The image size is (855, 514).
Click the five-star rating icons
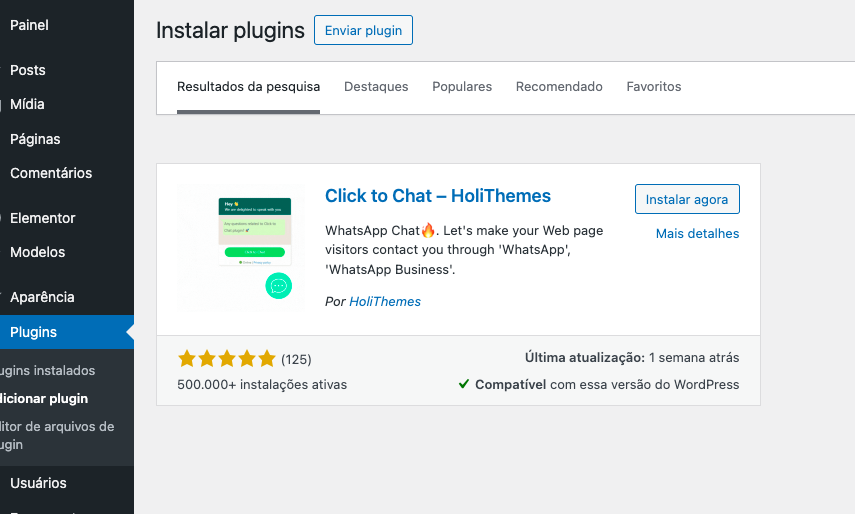(x=227, y=359)
